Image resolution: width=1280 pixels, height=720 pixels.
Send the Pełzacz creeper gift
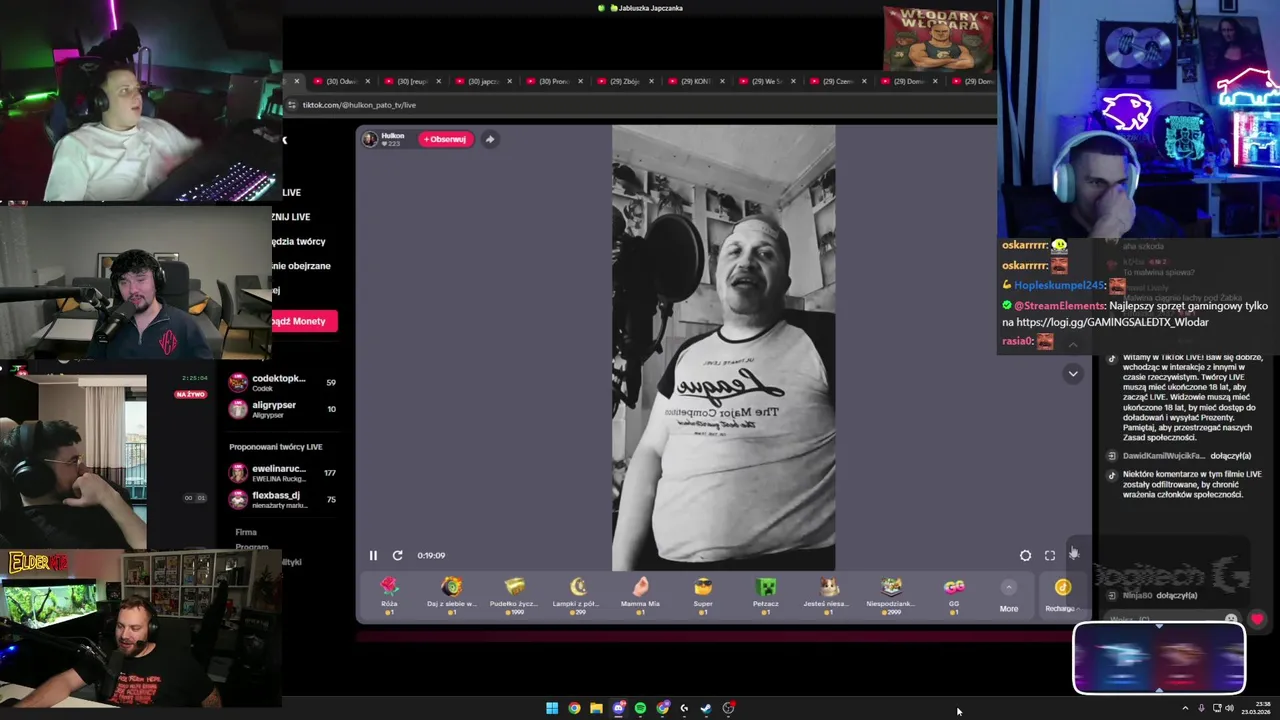click(766, 594)
